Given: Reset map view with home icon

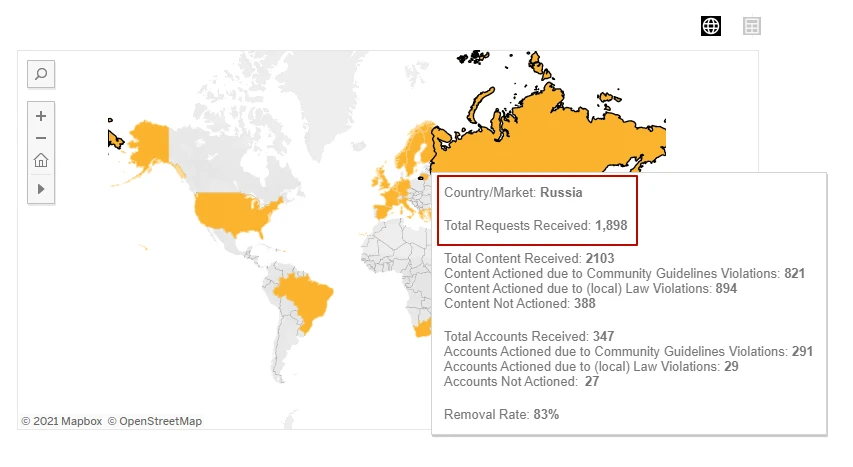Looking at the screenshot, I should (x=41, y=161).
